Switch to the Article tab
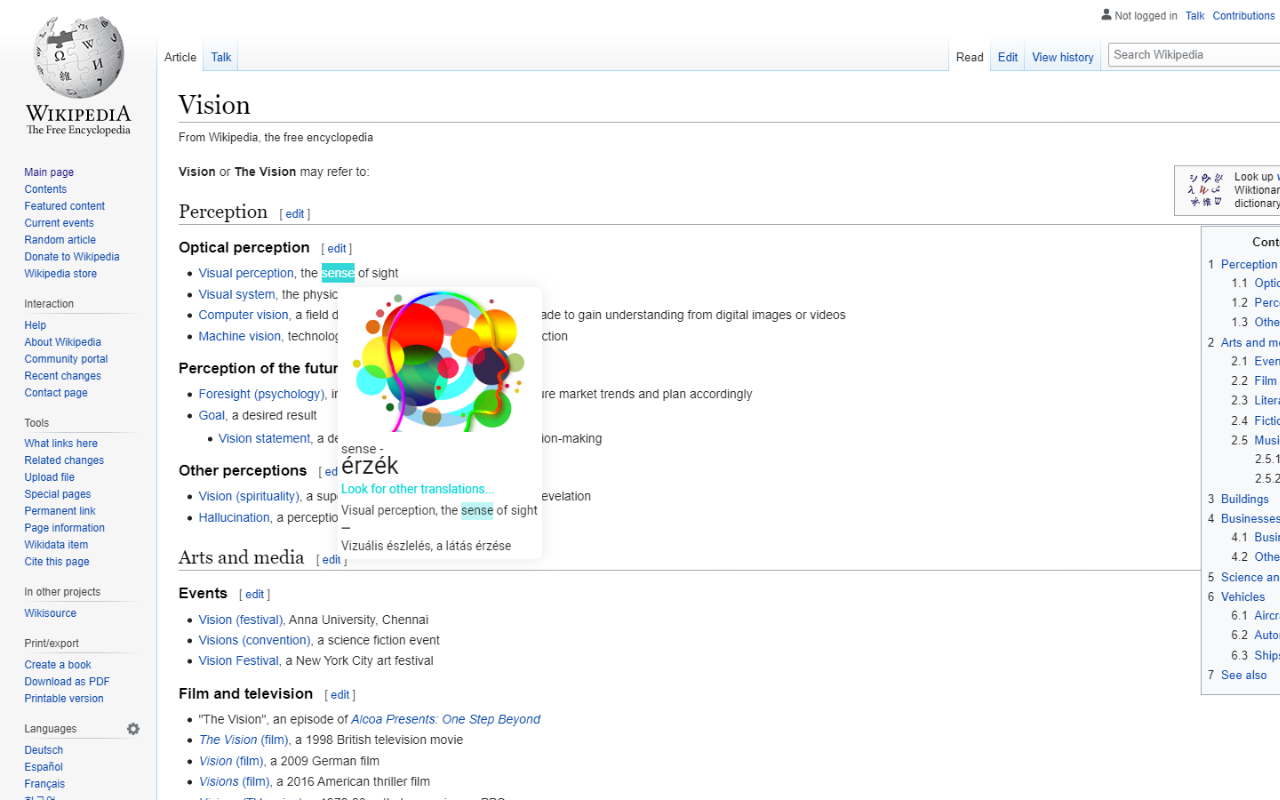 point(180,57)
